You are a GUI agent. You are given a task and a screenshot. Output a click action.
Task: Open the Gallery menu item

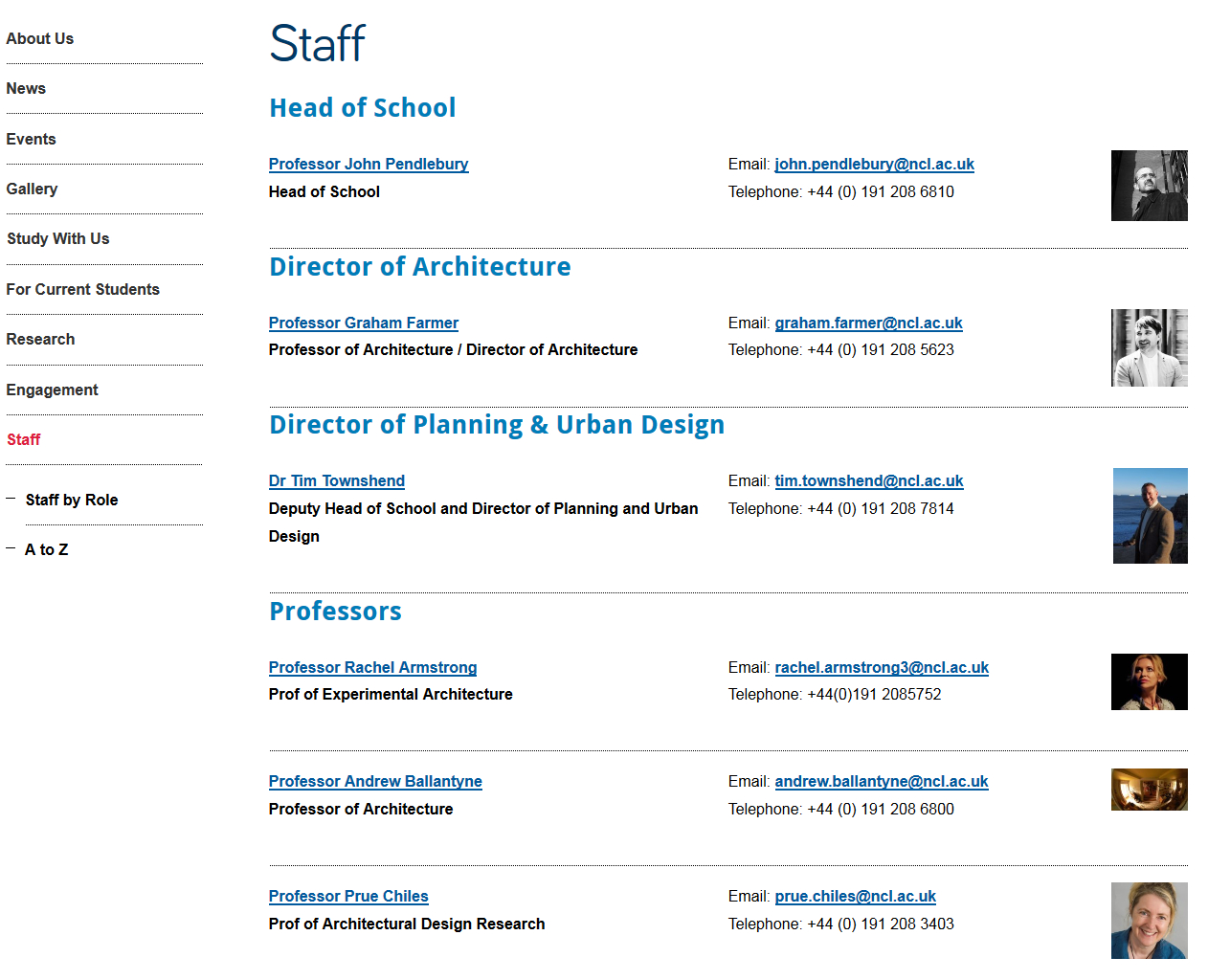coord(32,189)
